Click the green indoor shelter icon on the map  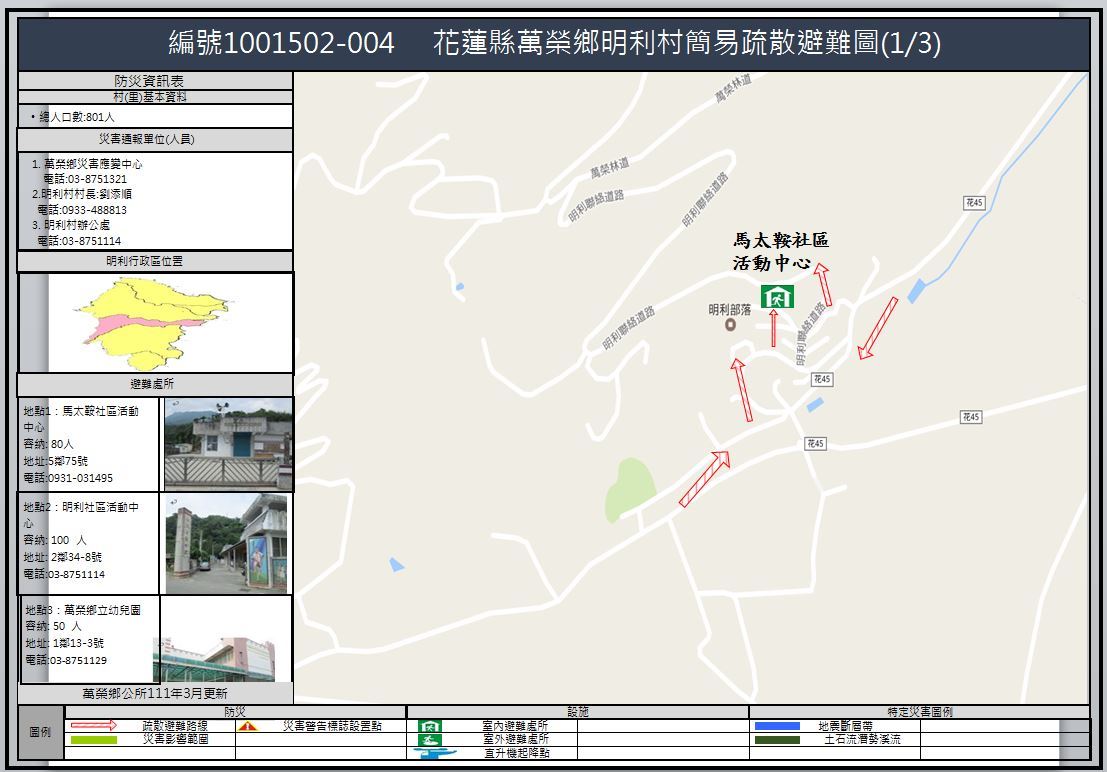tap(777, 296)
